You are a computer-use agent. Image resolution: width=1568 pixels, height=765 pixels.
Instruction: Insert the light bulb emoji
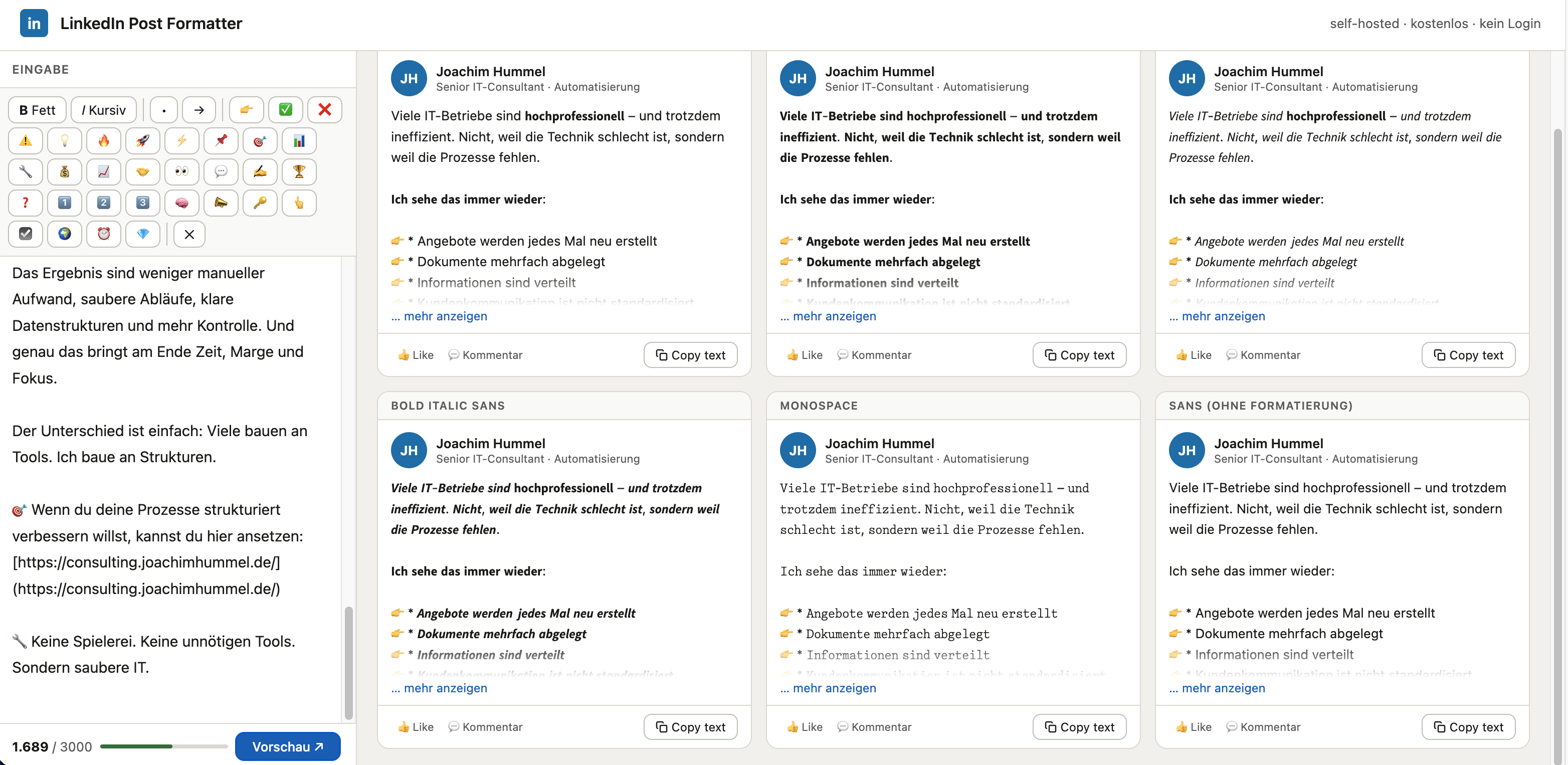coord(65,141)
